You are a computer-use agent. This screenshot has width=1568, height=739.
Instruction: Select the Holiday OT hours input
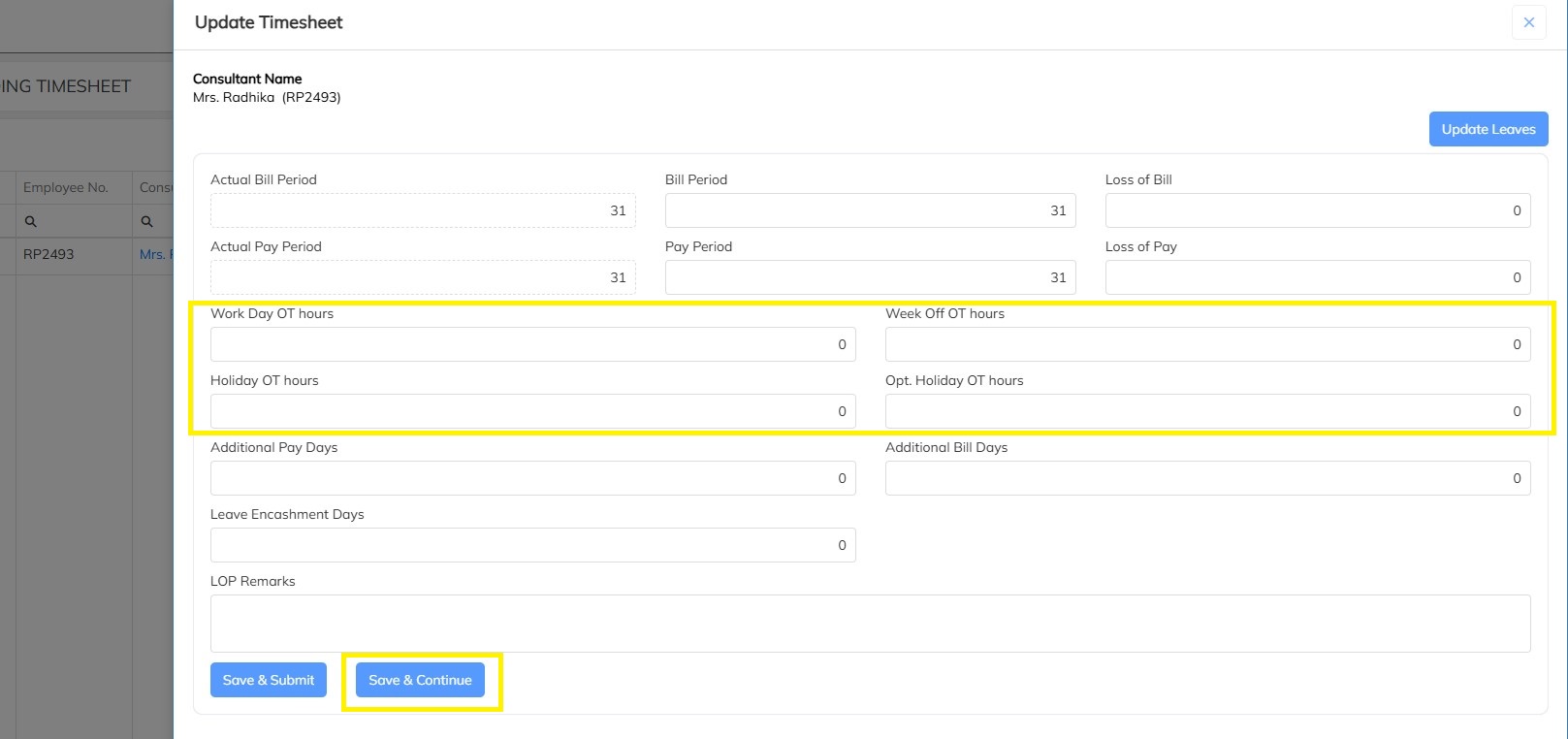tap(532, 411)
